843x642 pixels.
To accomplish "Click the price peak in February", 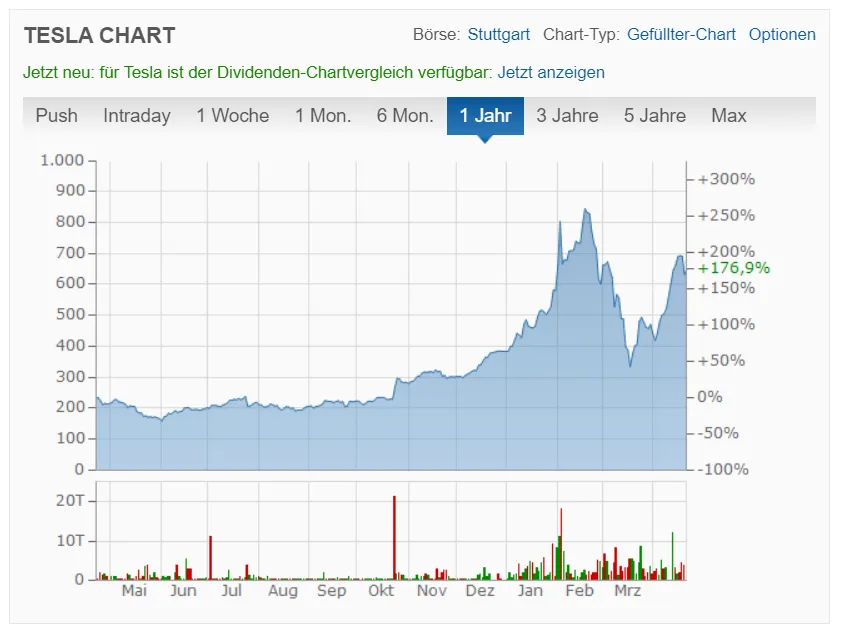I will (x=585, y=210).
